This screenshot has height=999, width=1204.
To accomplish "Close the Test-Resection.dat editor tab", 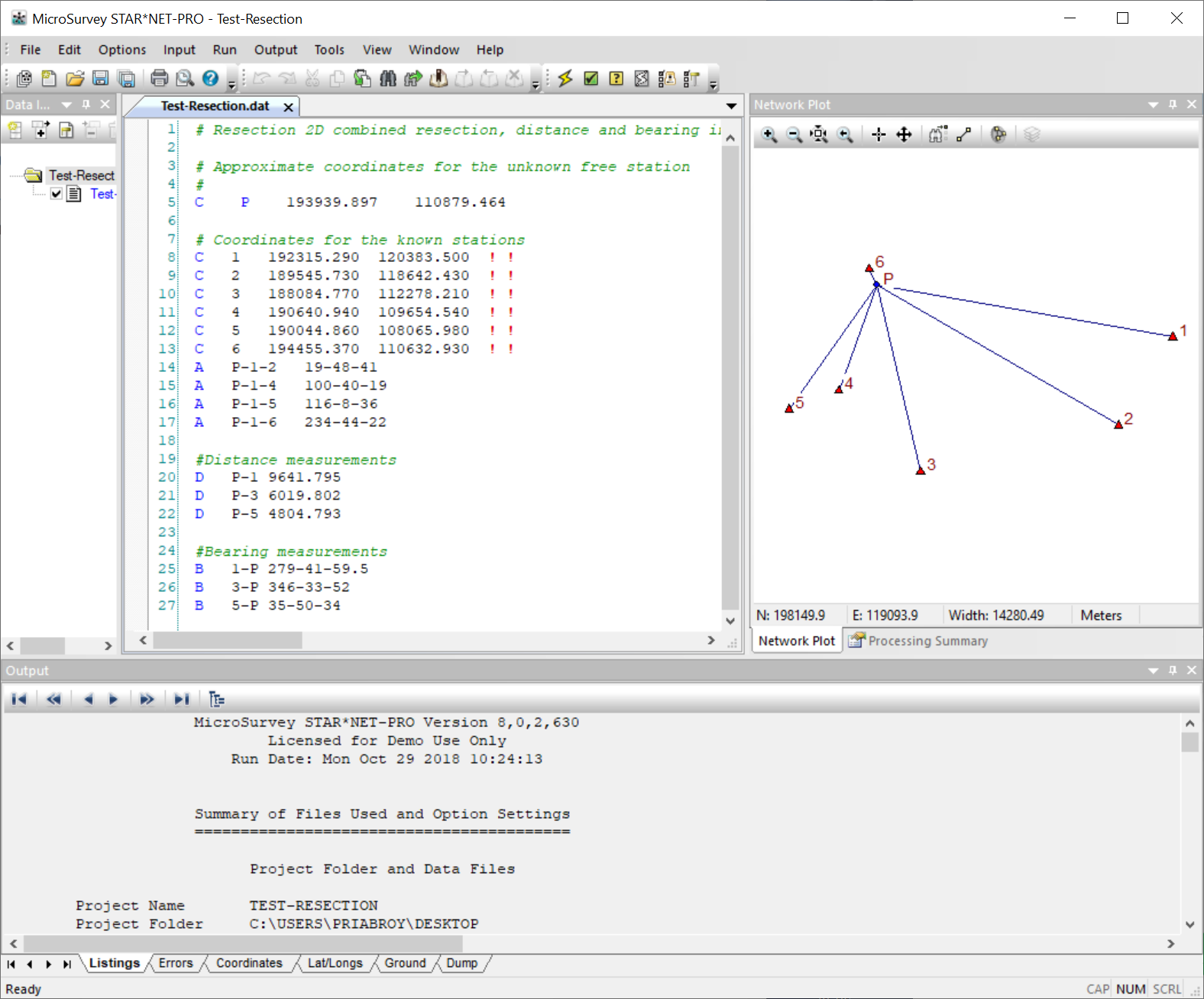I will coord(288,107).
